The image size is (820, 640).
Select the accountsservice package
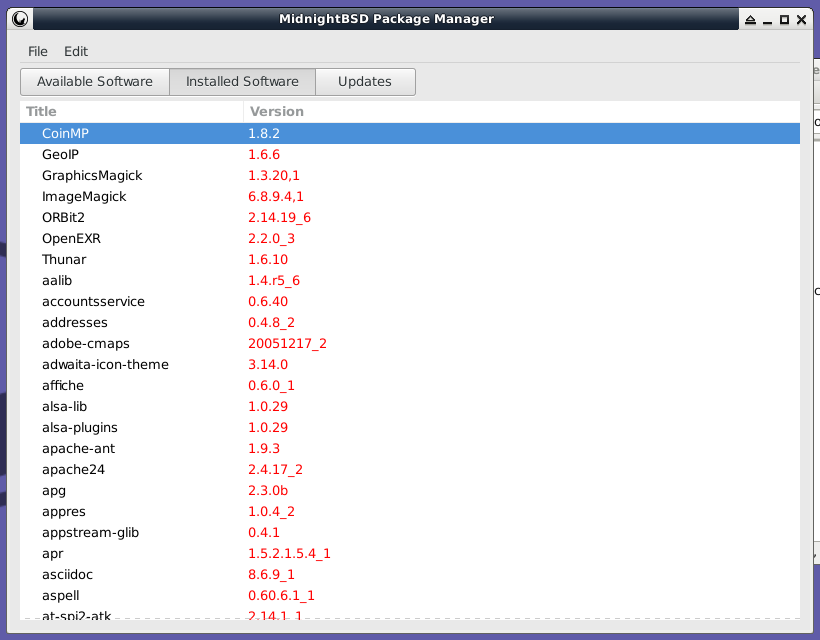[x=93, y=302]
